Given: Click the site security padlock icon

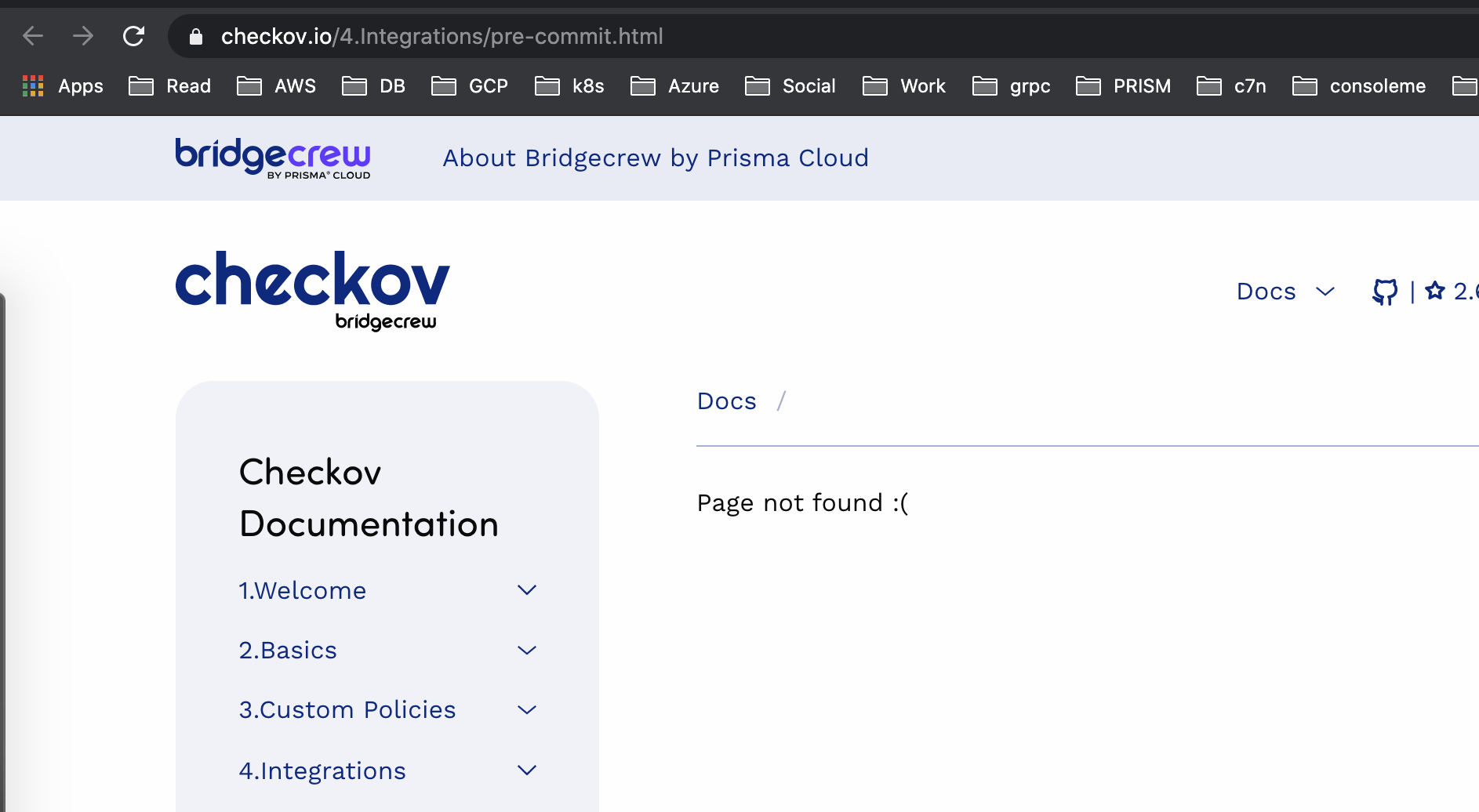Looking at the screenshot, I should point(196,36).
